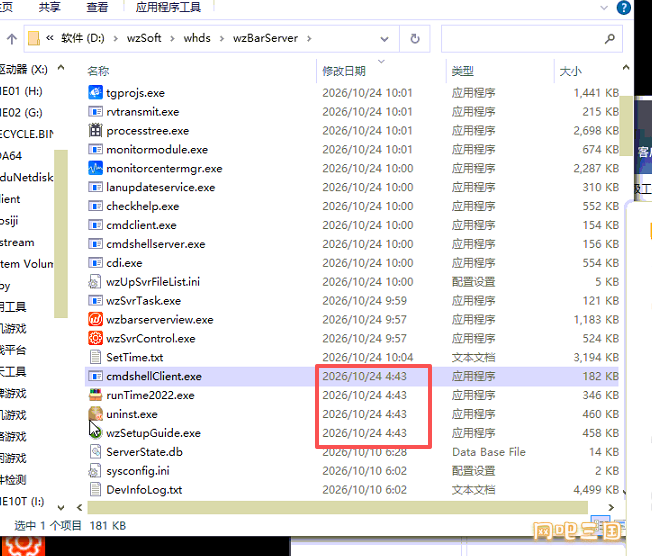Click the processtree.exe file icon
Screen dimensions: 652x556
95,130
